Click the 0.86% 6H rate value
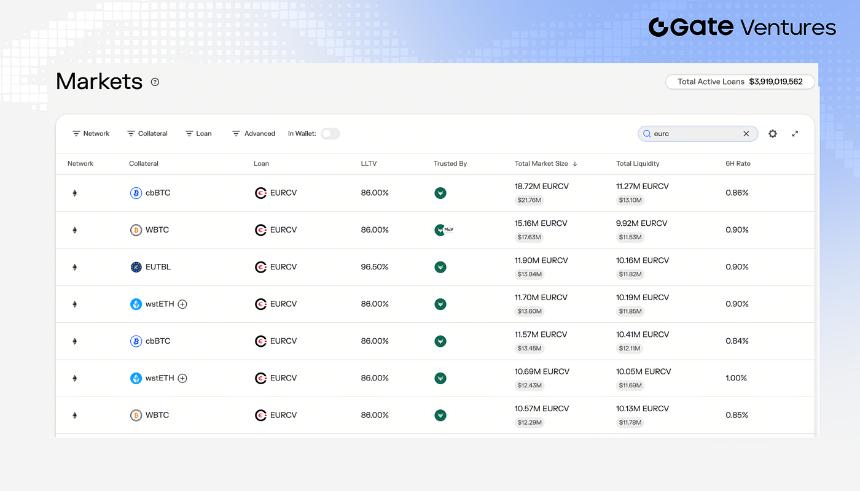Viewport: 860px width, 491px height. coord(737,193)
